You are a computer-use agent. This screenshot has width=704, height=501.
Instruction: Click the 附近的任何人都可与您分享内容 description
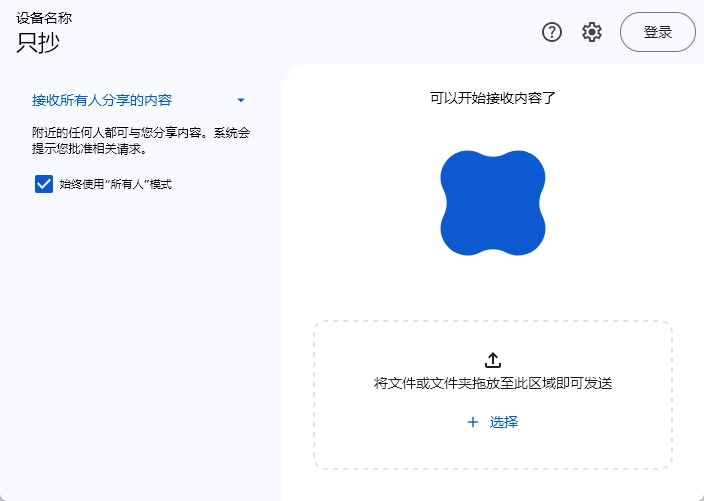(x=141, y=141)
